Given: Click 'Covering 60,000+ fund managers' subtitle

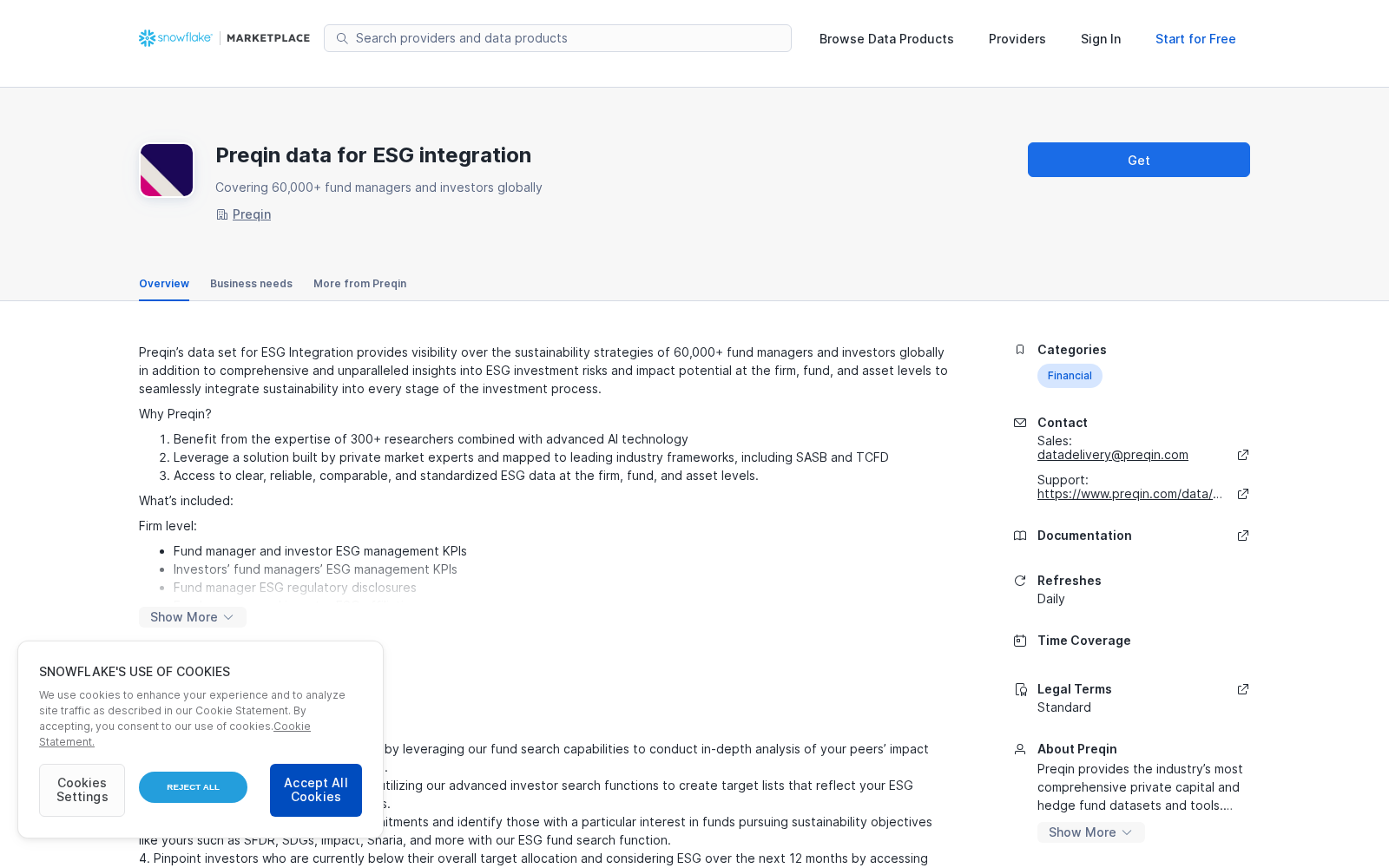Looking at the screenshot, I should (x=379, y=187).
